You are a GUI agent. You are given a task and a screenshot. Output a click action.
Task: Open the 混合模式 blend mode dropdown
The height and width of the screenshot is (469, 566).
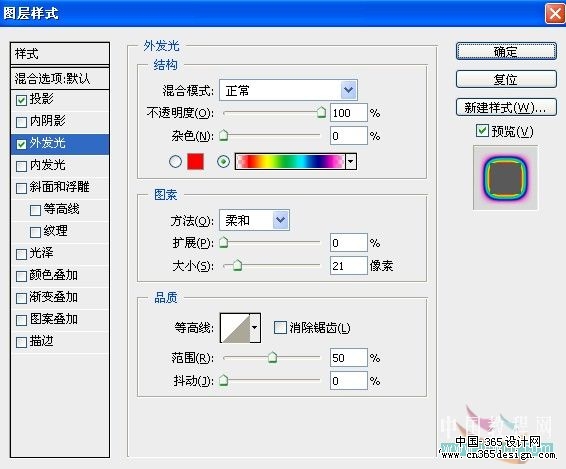click(x=288, y=90)
